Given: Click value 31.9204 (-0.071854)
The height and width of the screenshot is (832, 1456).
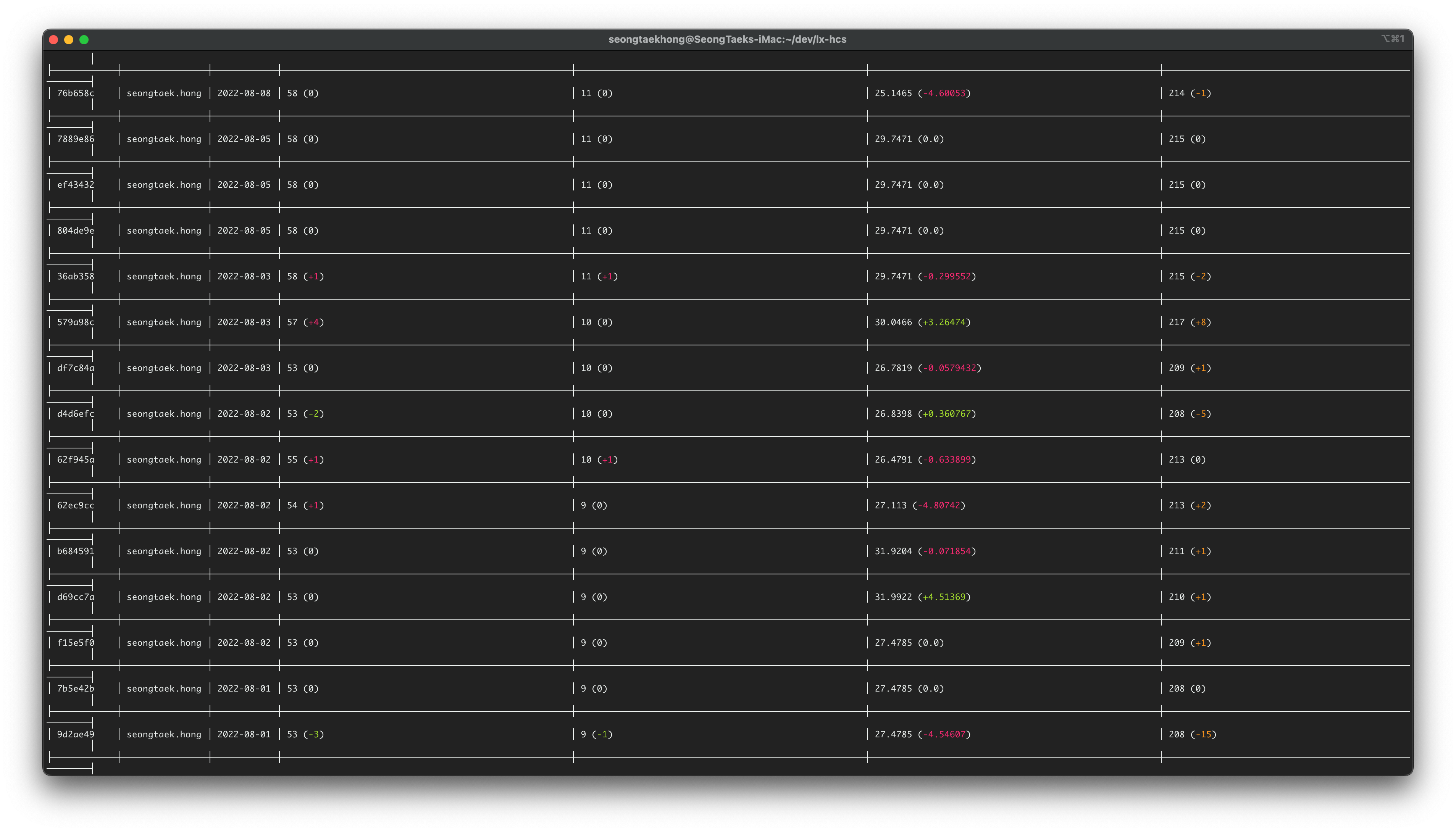Looking at the screenshot, I should click(925, 551).
